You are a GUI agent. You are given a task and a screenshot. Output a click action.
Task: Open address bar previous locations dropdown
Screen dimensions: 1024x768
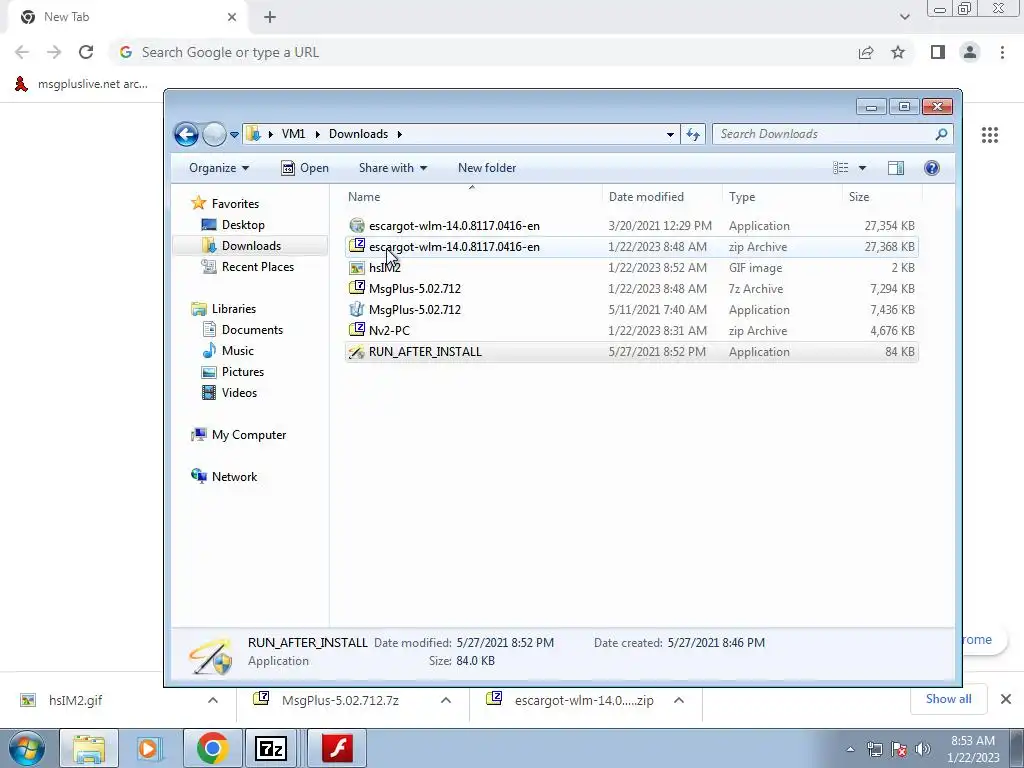tap(670, 135)
